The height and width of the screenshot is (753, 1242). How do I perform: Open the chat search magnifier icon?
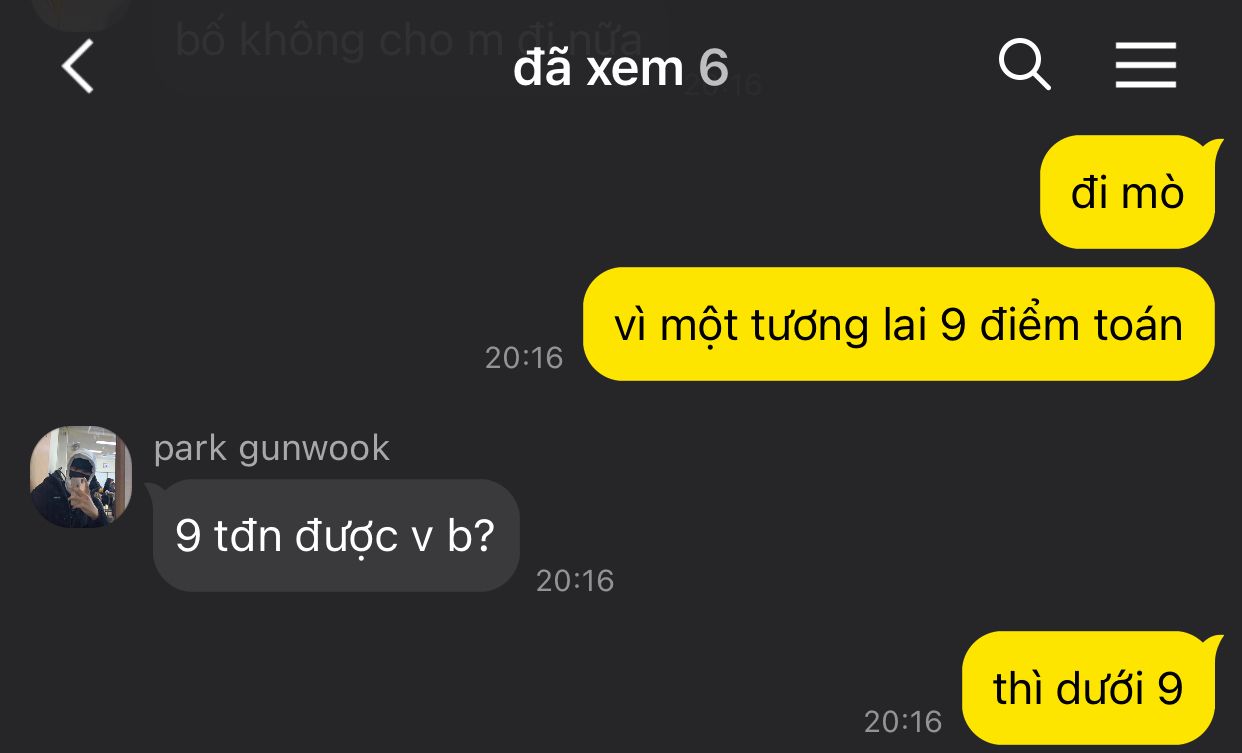point(1025,66)
